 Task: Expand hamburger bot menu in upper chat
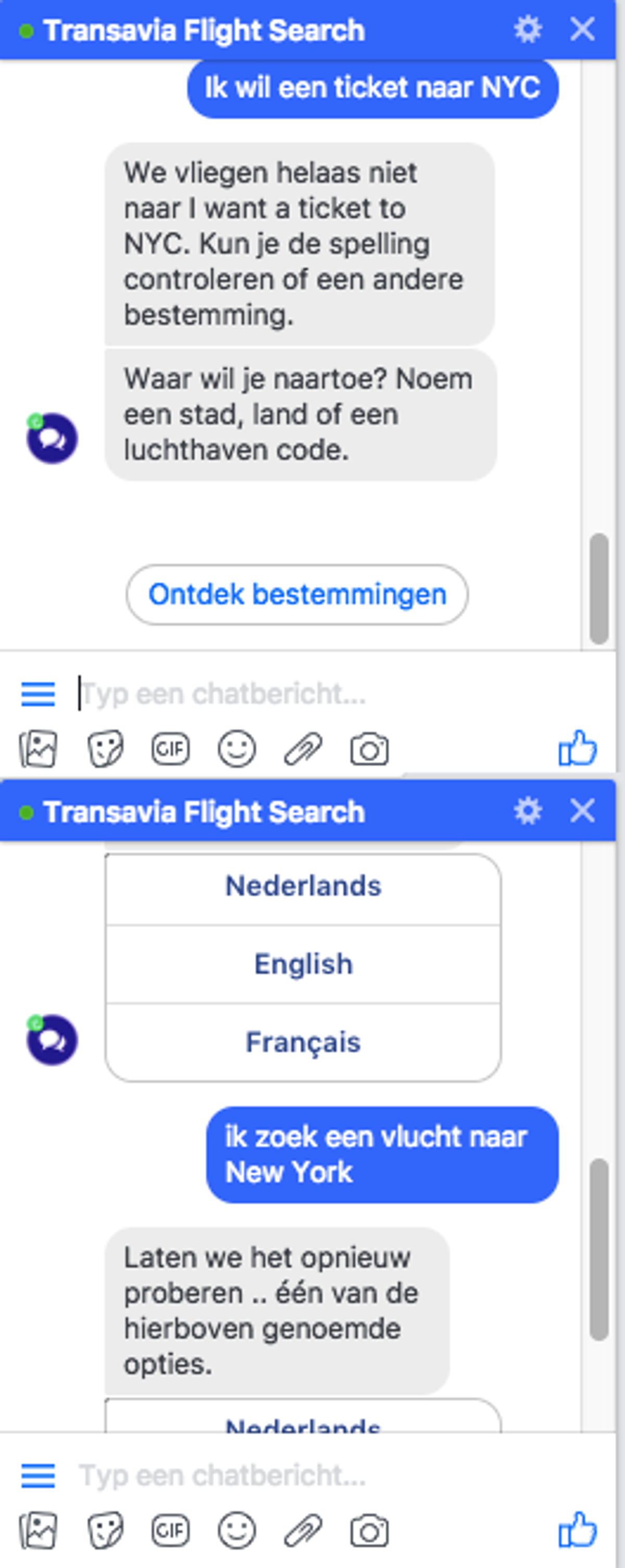[39, 694]
